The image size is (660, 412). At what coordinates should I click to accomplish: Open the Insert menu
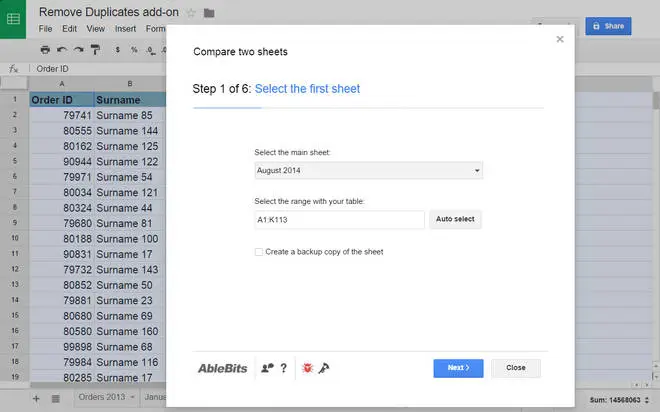[125, 29]
